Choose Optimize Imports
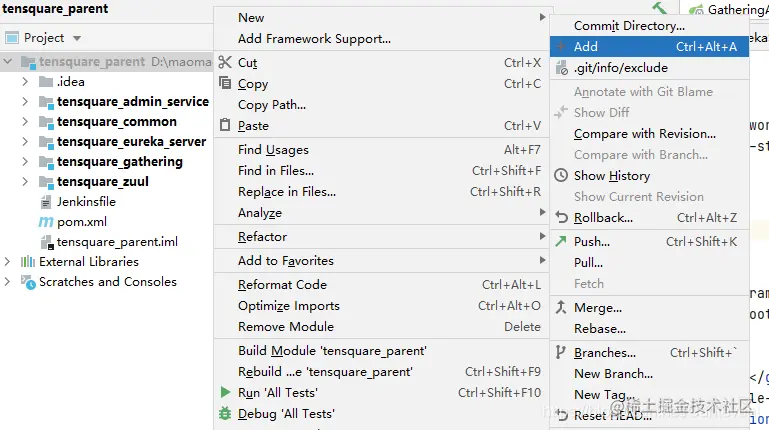 [382, 306]
